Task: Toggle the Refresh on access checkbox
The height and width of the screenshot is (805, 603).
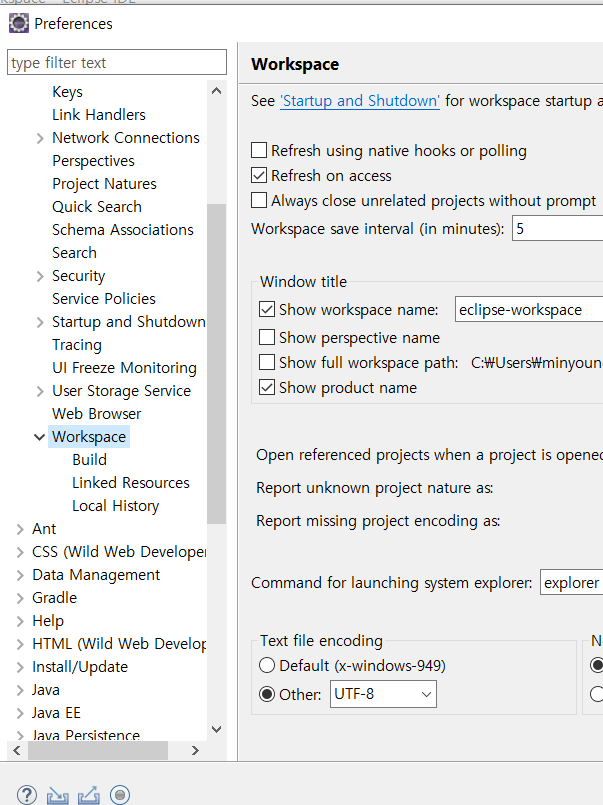Action: click(x=259, y=176)
